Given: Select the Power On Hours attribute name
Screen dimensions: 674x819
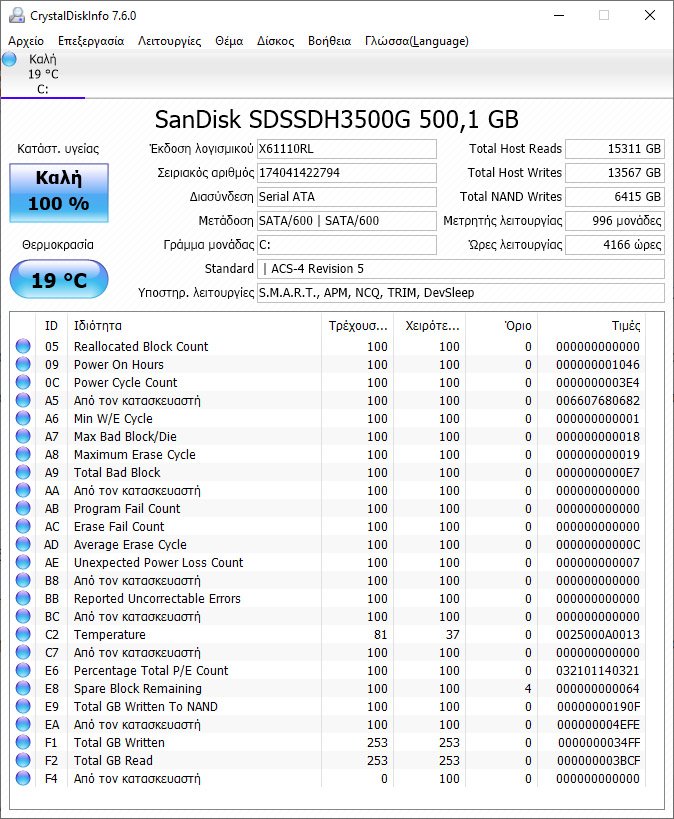Looking at the screenshot, I should tap(119, 365).
